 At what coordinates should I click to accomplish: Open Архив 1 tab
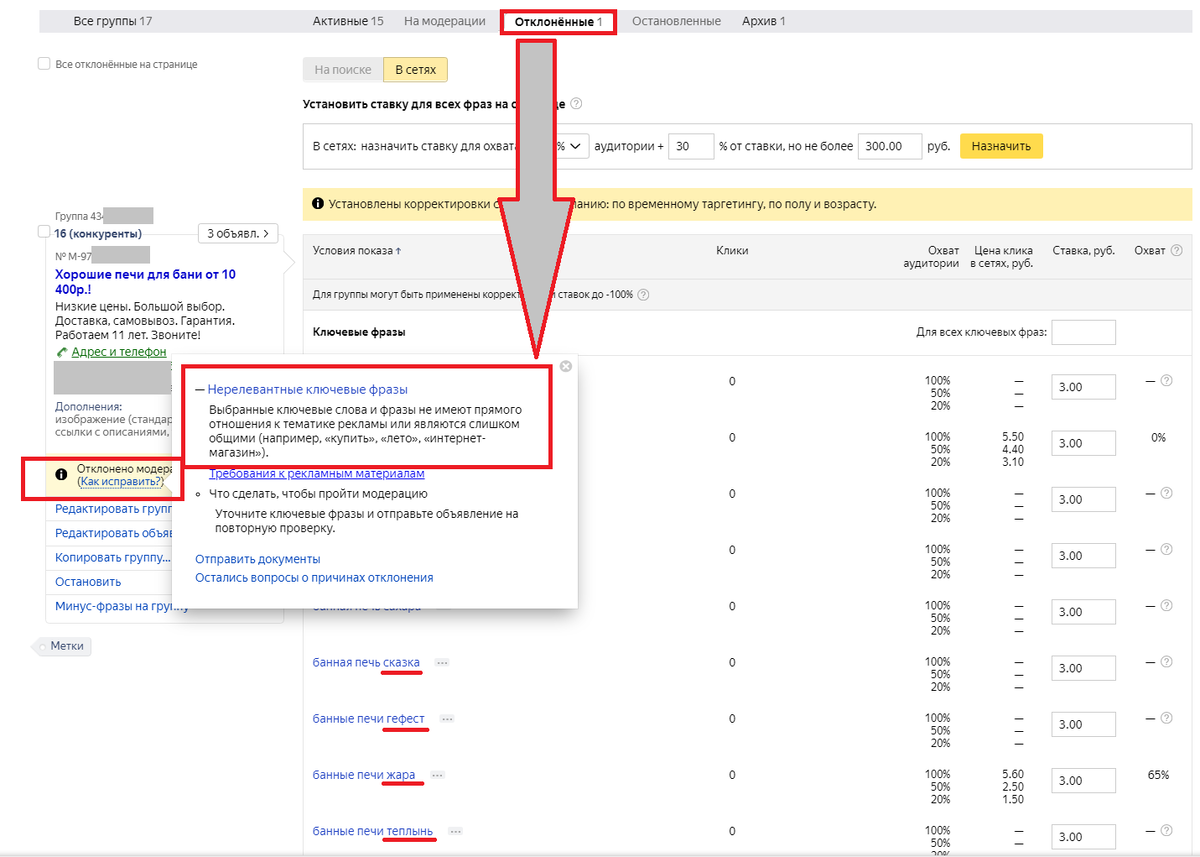point(764,21)
